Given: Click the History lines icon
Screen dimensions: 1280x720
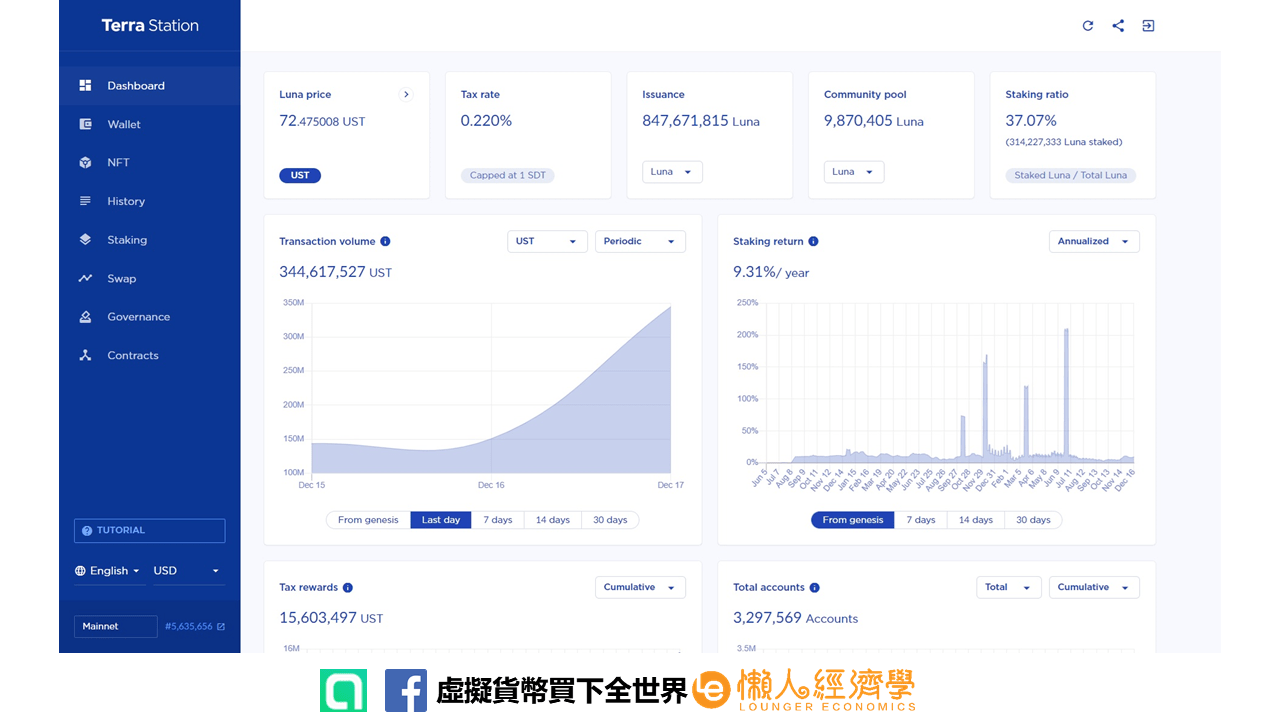Looking at the screenshot, I should point(85,201).
